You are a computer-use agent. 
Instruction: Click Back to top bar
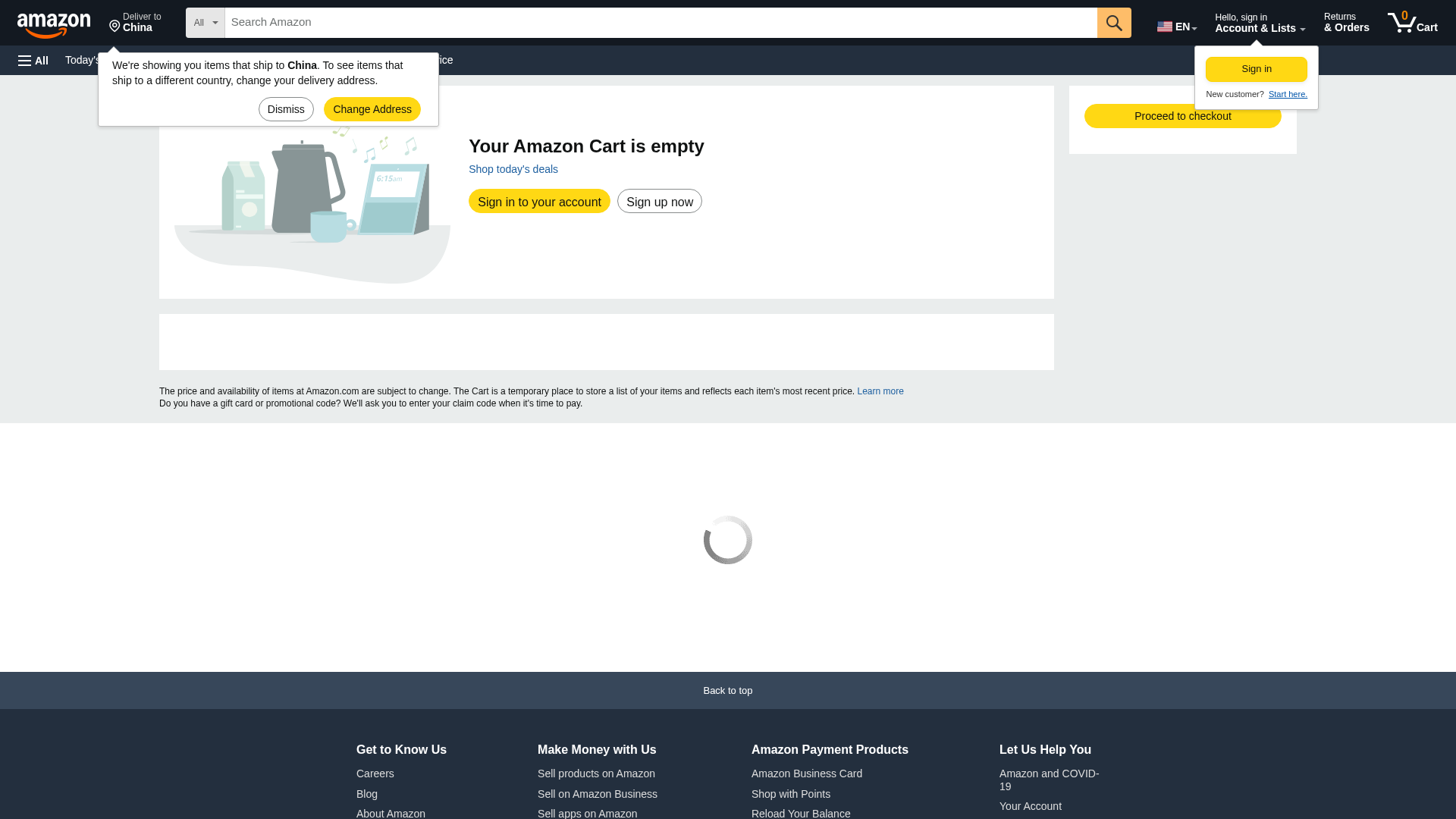pos(727,691)
